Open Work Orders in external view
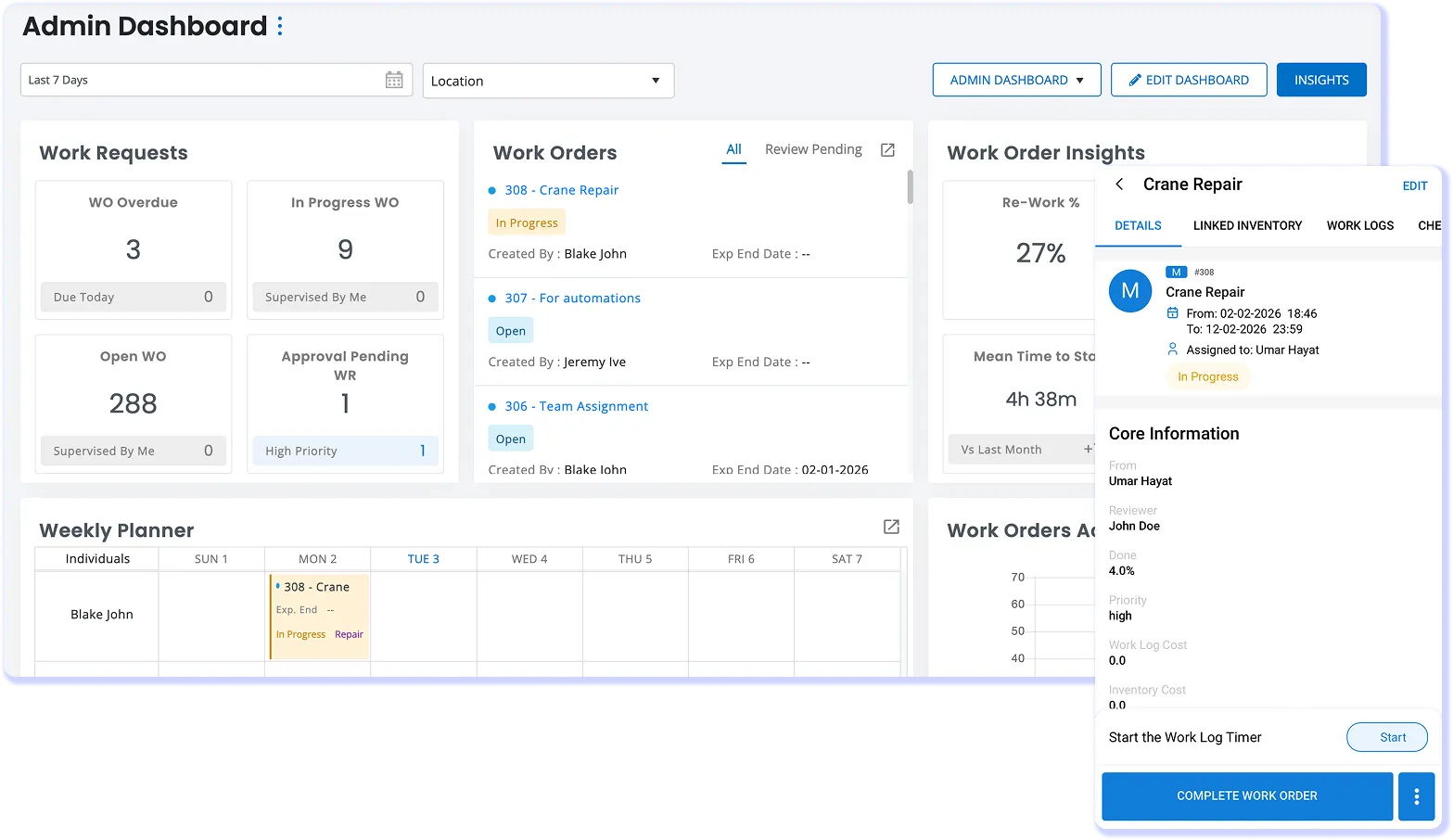 pos(887,150)
